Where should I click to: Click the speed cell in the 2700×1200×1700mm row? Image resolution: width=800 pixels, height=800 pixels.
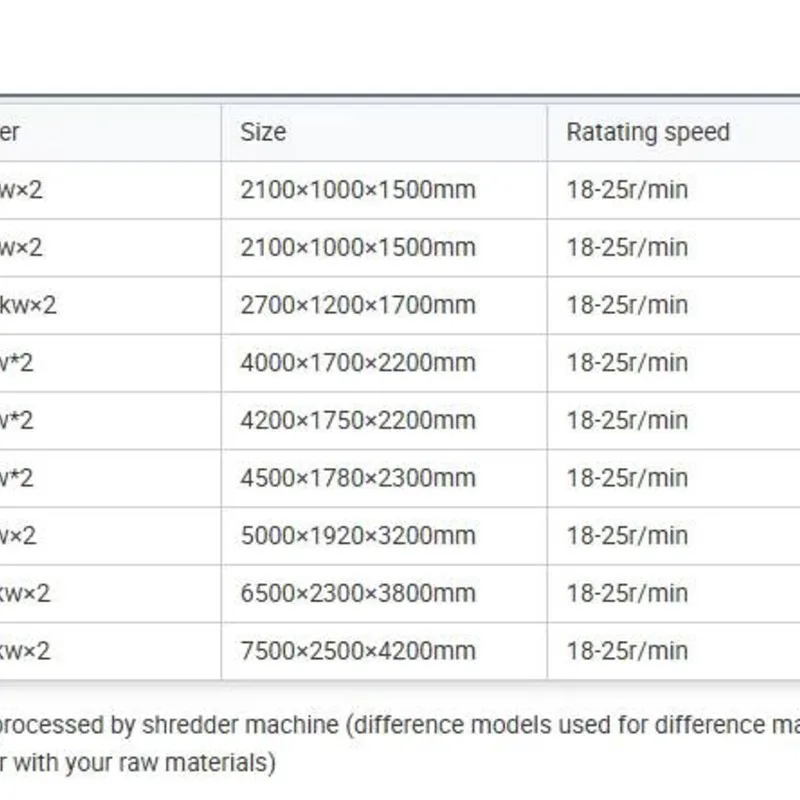click(627, 305)
